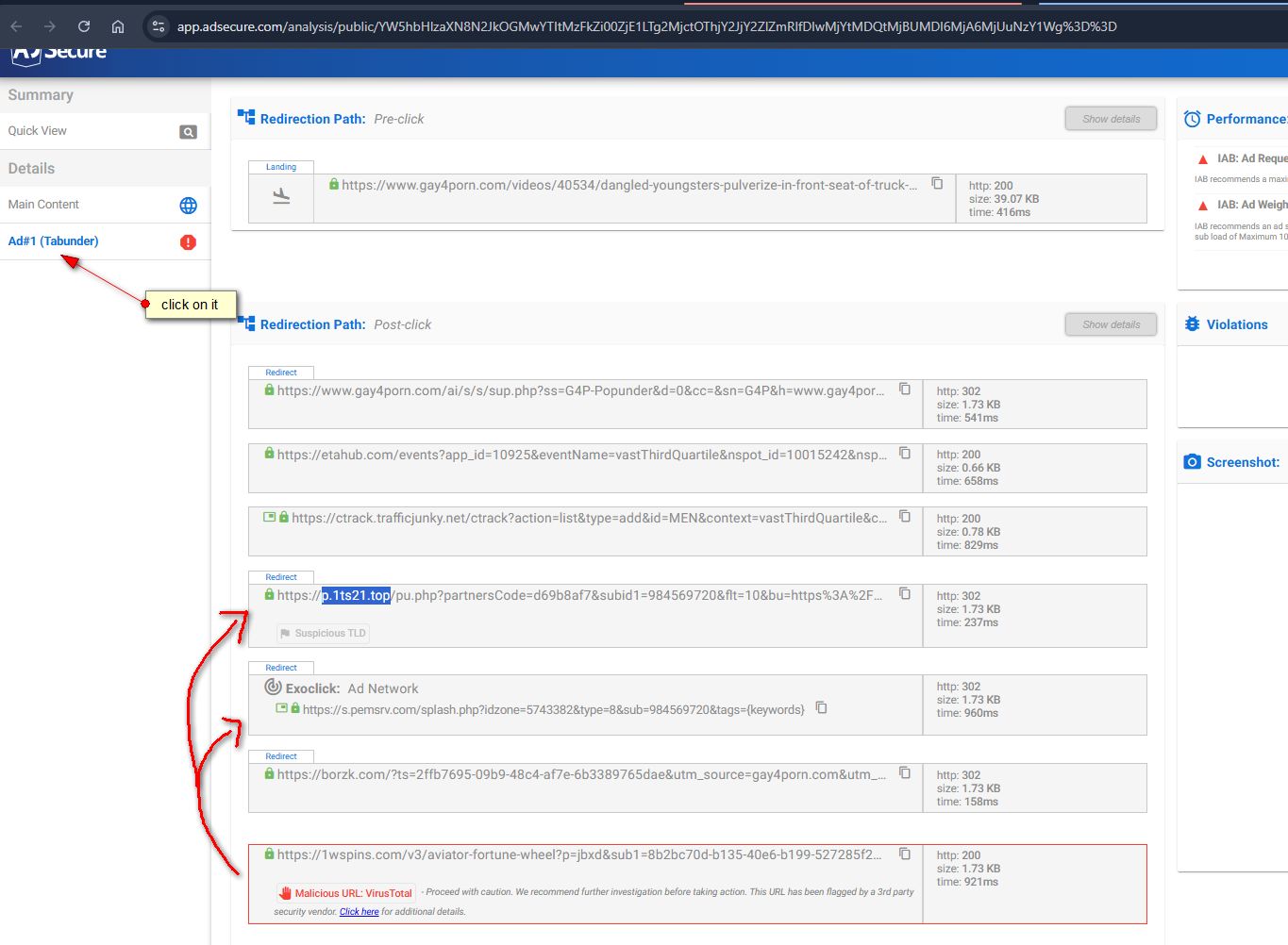This screenshot has height=945, width=1288.
Task: Open the browser home page
Action: coord(118,26)
